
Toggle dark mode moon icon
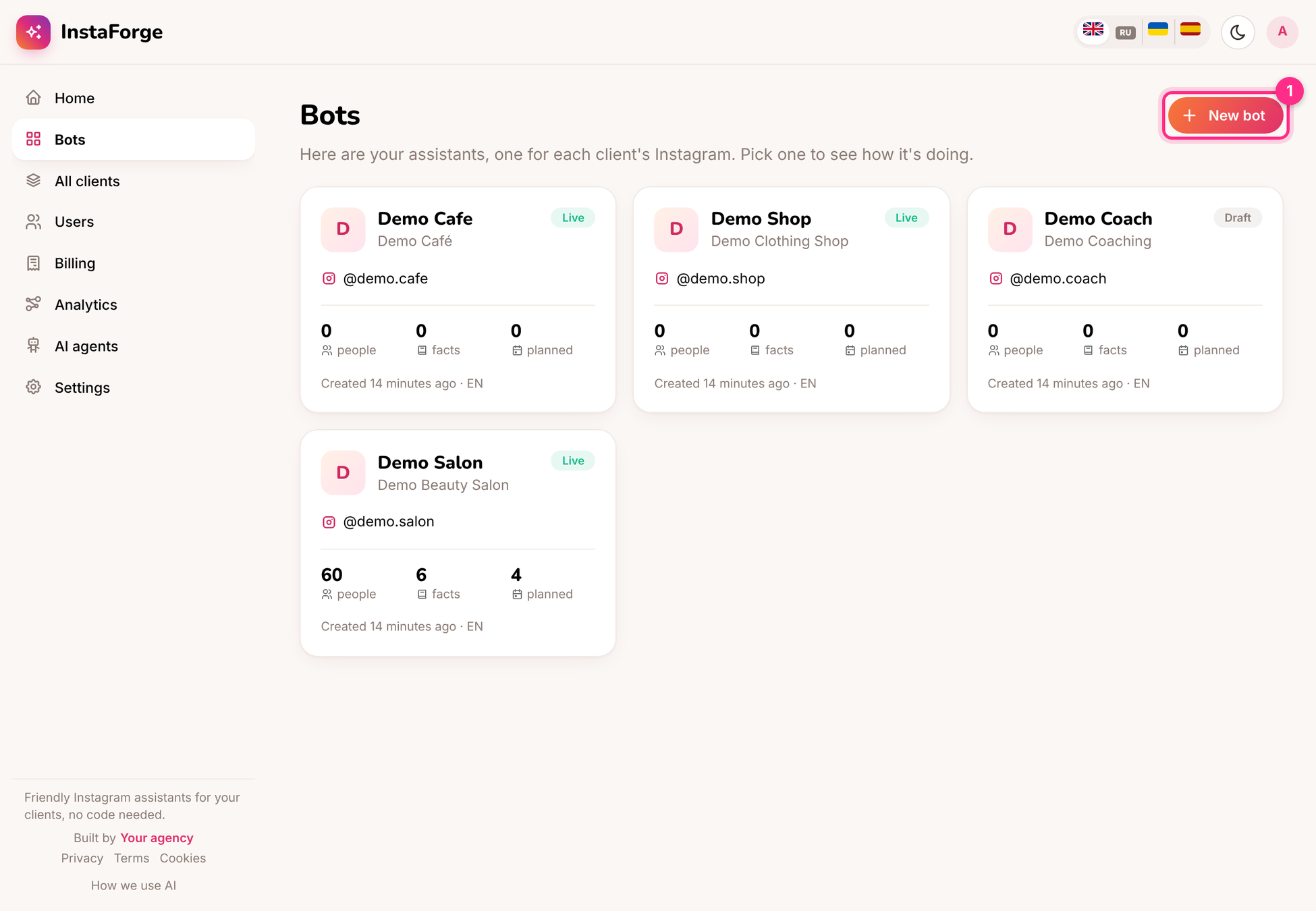pos(1238,32)
